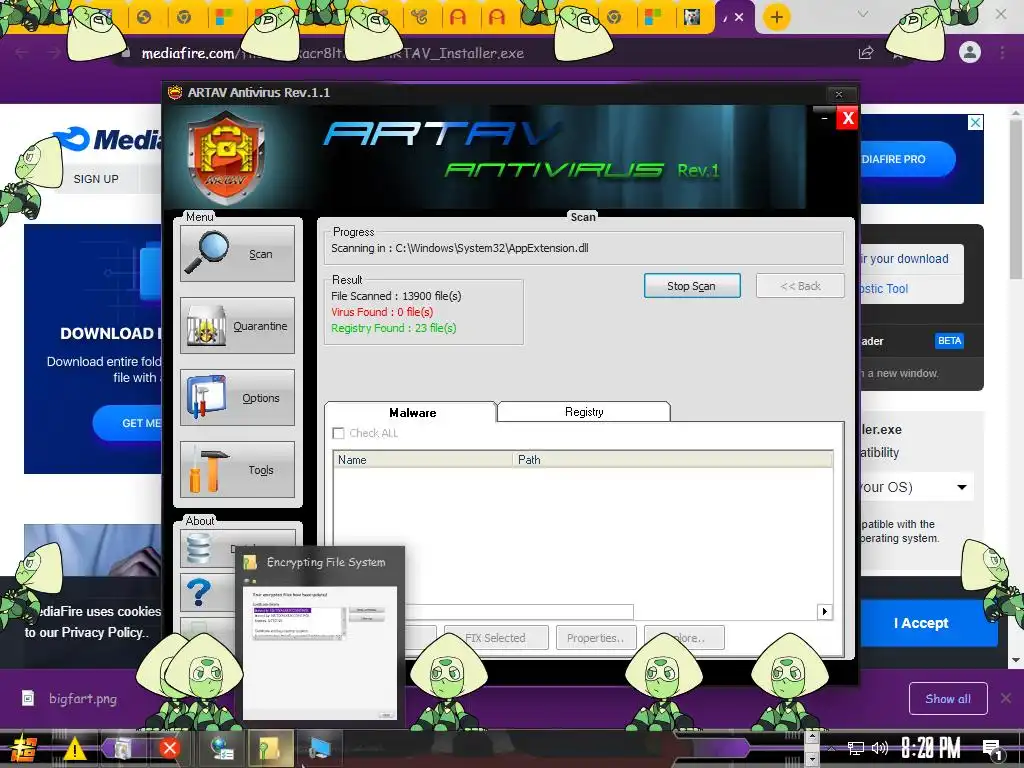Click the key folder EFS taskbar icon

pyautogui.click(x=269, y=748)
